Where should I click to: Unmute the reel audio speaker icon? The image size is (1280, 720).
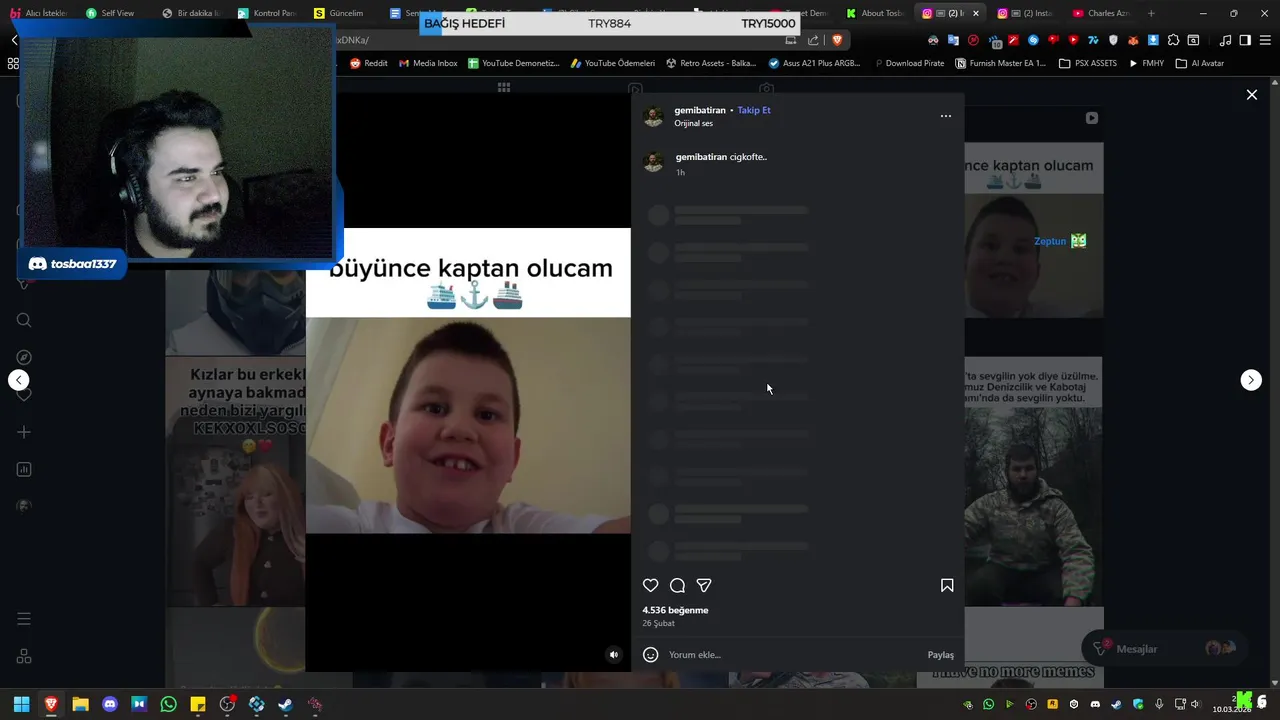[x=614, y=655]
